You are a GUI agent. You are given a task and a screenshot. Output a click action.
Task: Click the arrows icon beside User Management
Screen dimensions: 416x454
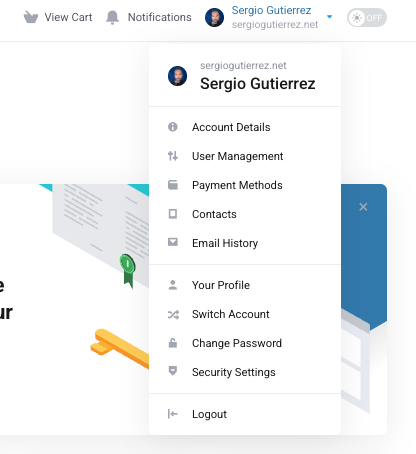pos(173,156)
